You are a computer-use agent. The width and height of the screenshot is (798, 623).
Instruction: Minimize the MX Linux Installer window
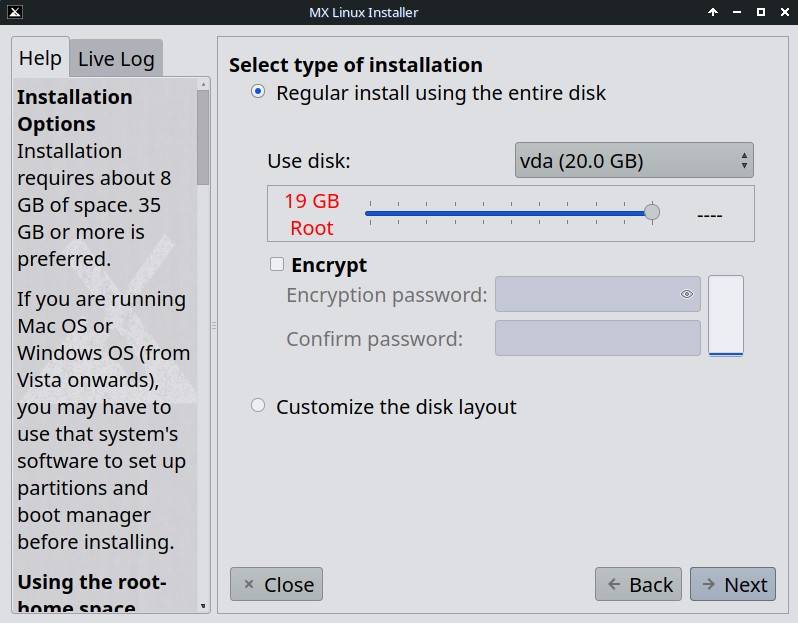pyautogui.click(x=737, y=12)
